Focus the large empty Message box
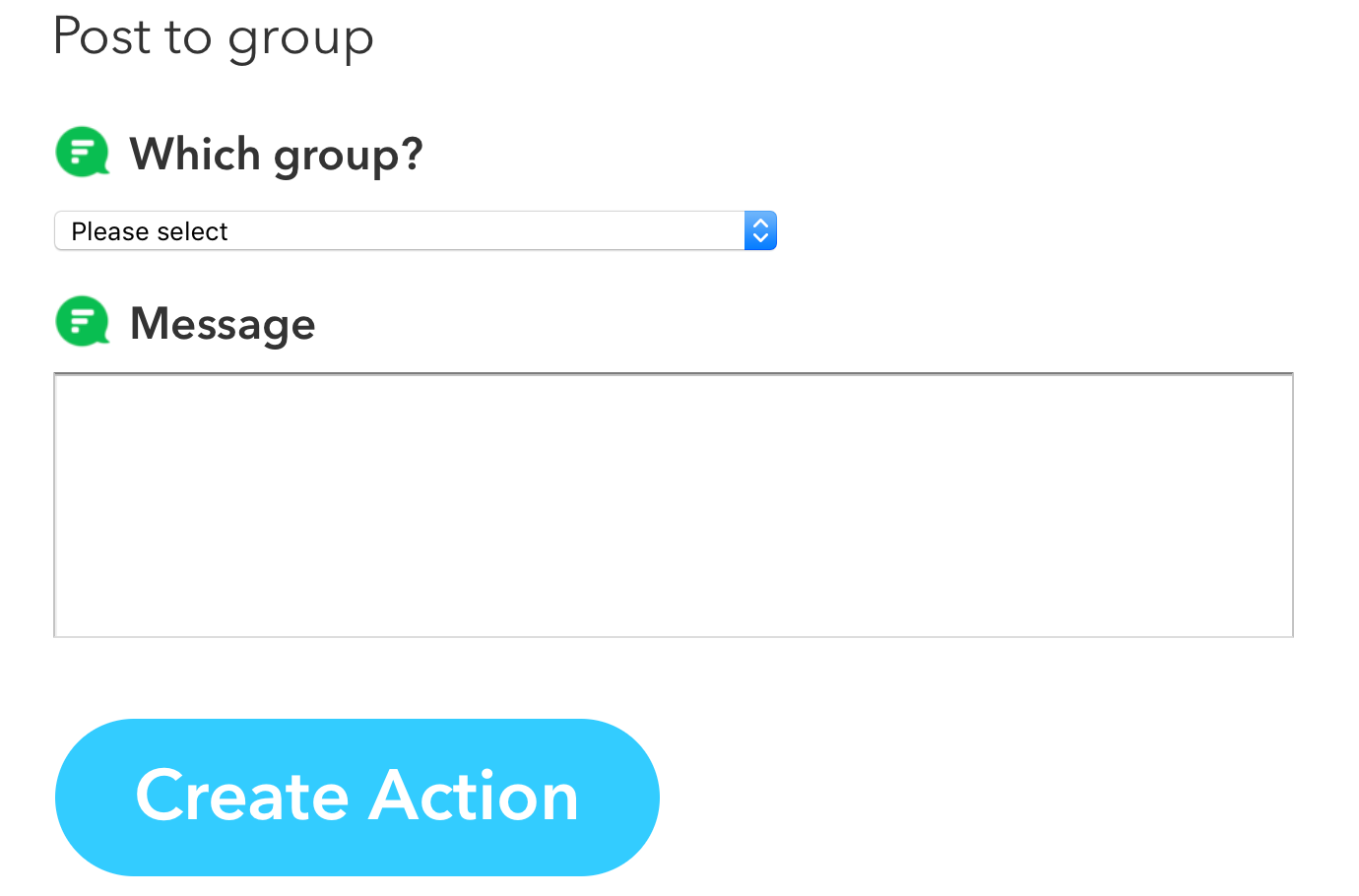The width and height of the screenshot is (1359, 896). click(673, 506)
